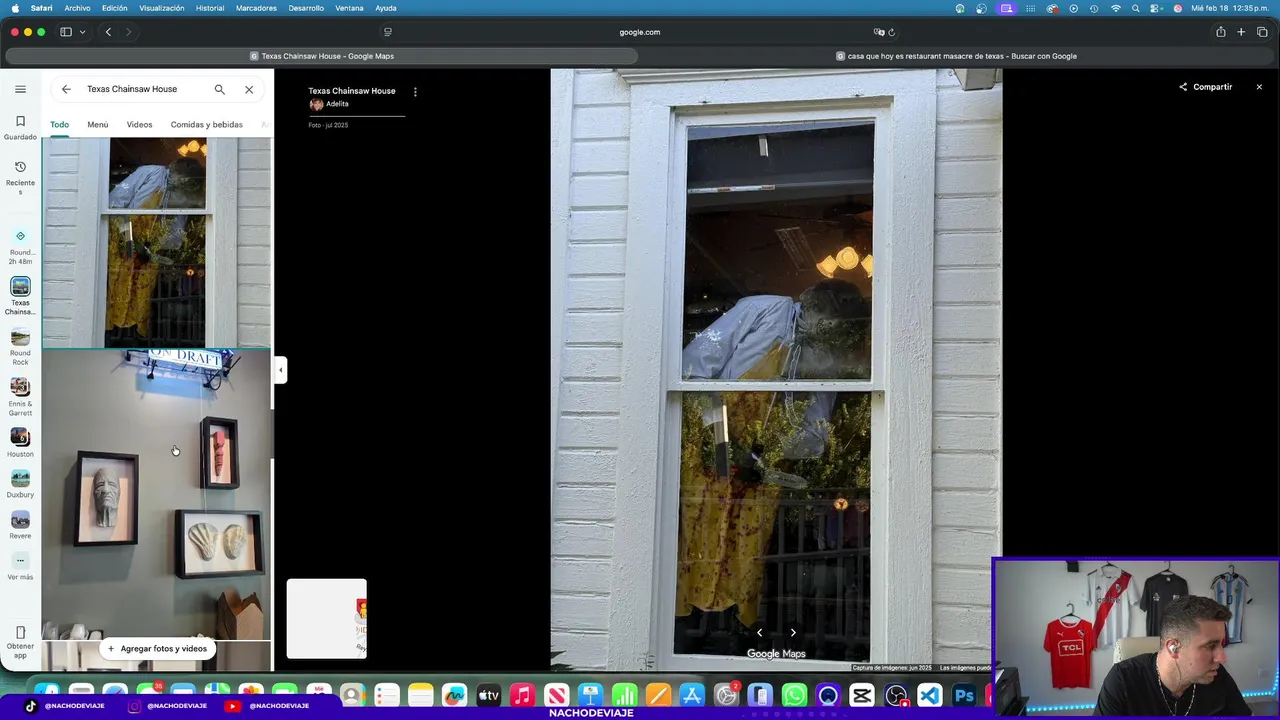
Task: Close the photo viewer with X
Action: pos(1259,87)
